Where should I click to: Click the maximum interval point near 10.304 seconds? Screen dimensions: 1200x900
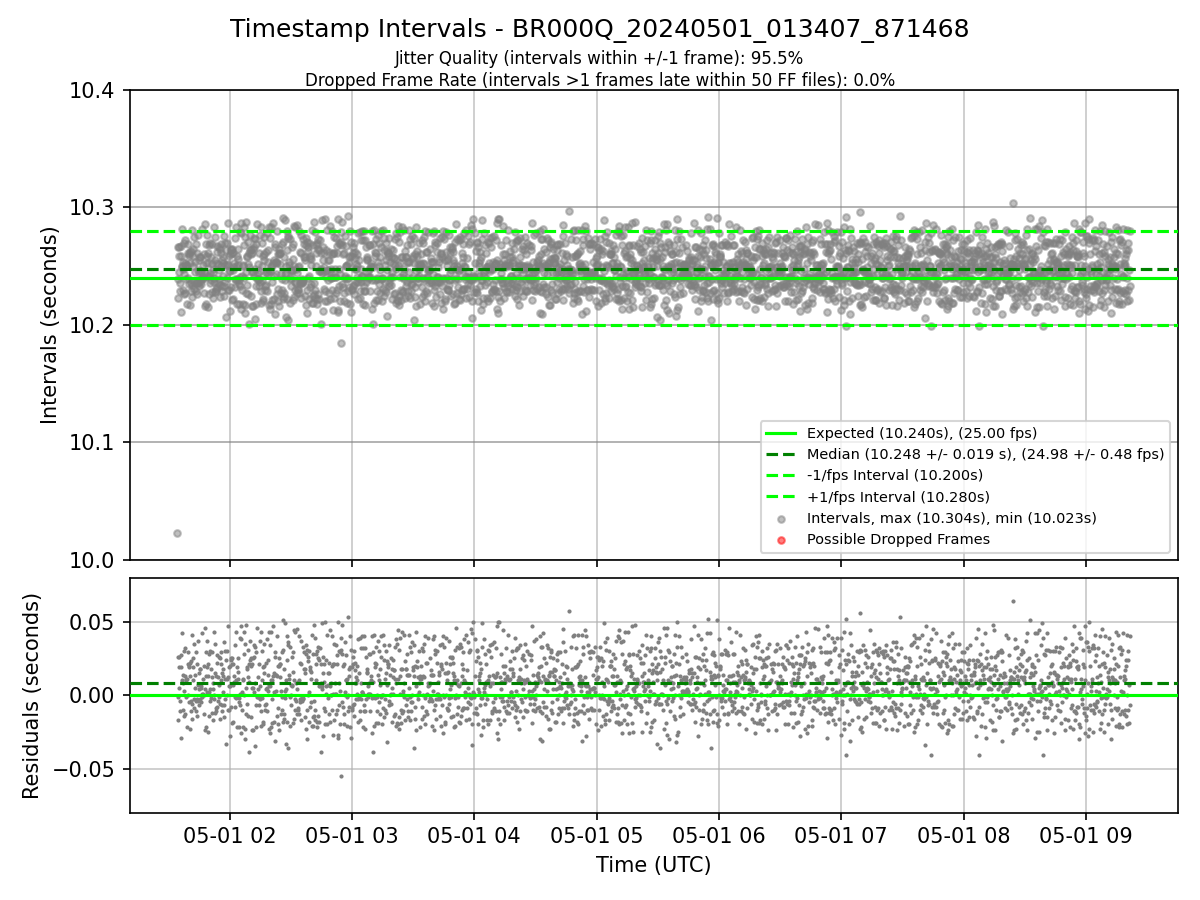tap(1013, 203)
